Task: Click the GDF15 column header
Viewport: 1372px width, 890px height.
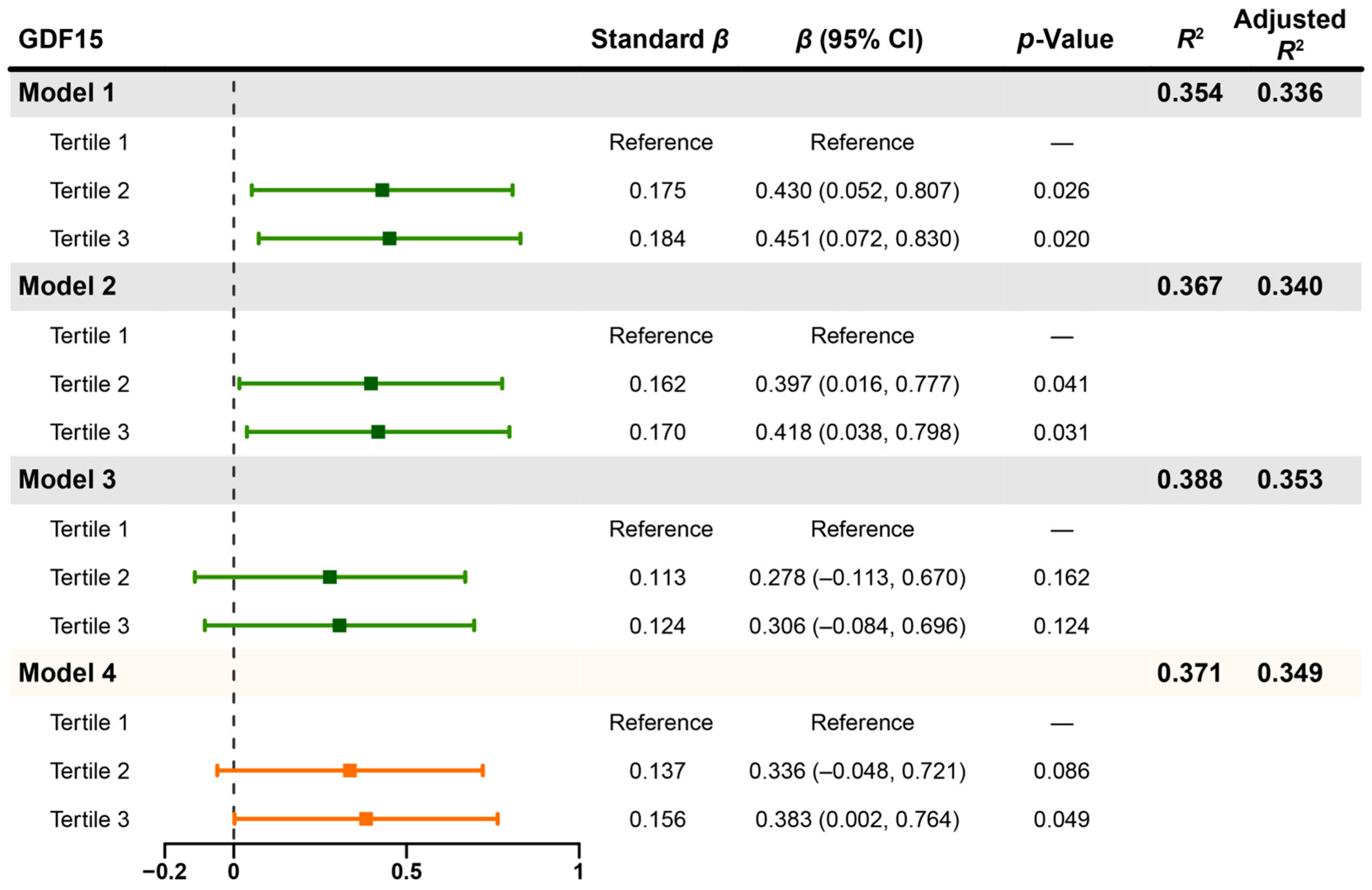Action: tap(61, 39)
